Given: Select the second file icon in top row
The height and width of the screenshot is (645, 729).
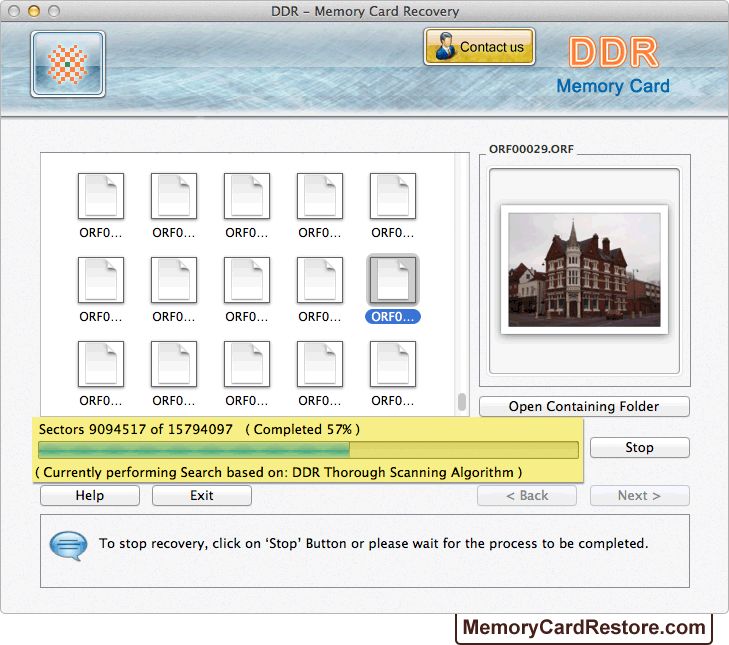Looking at the screenshot, I should point(174,196).
